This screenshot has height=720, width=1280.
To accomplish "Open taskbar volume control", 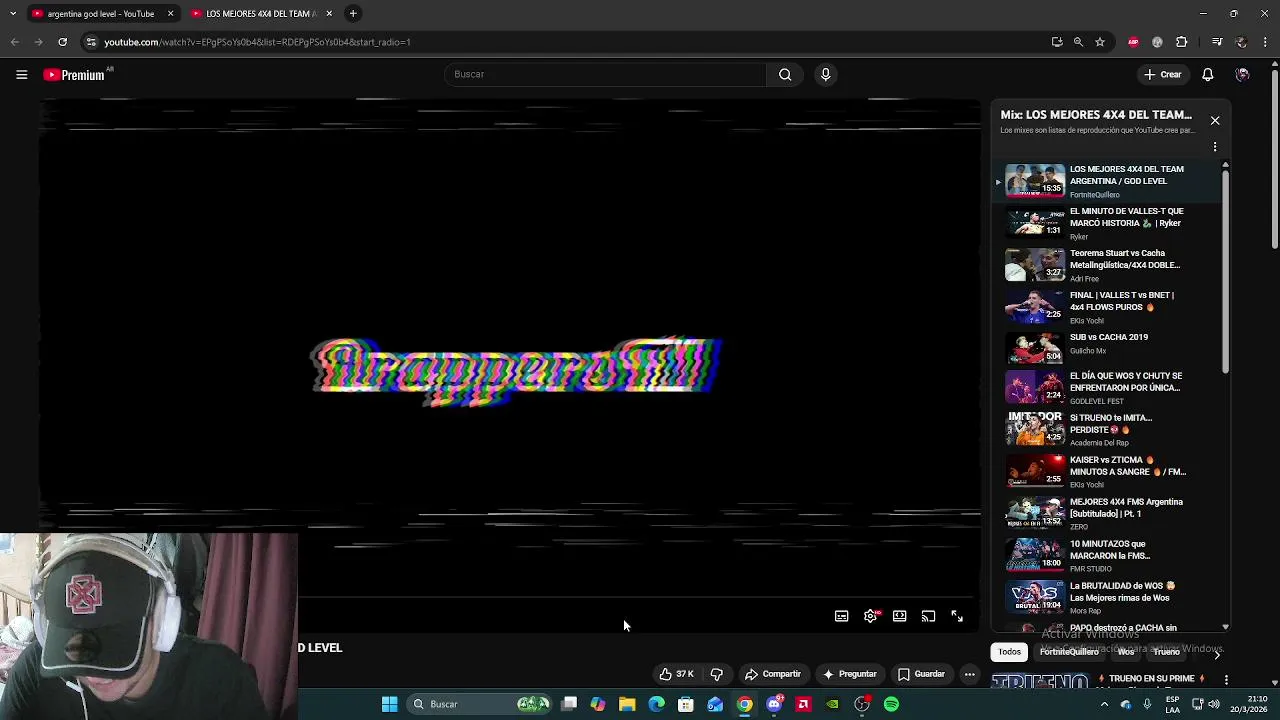I will (1214, 704).
